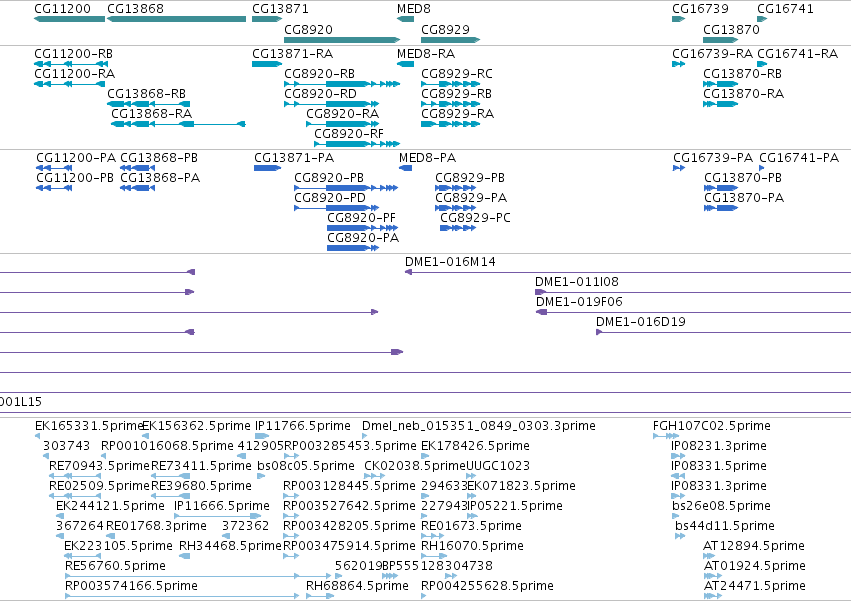Click BAC clone DME1-019F06
Screen dimensions: 851x601
[x=579, y=302]
